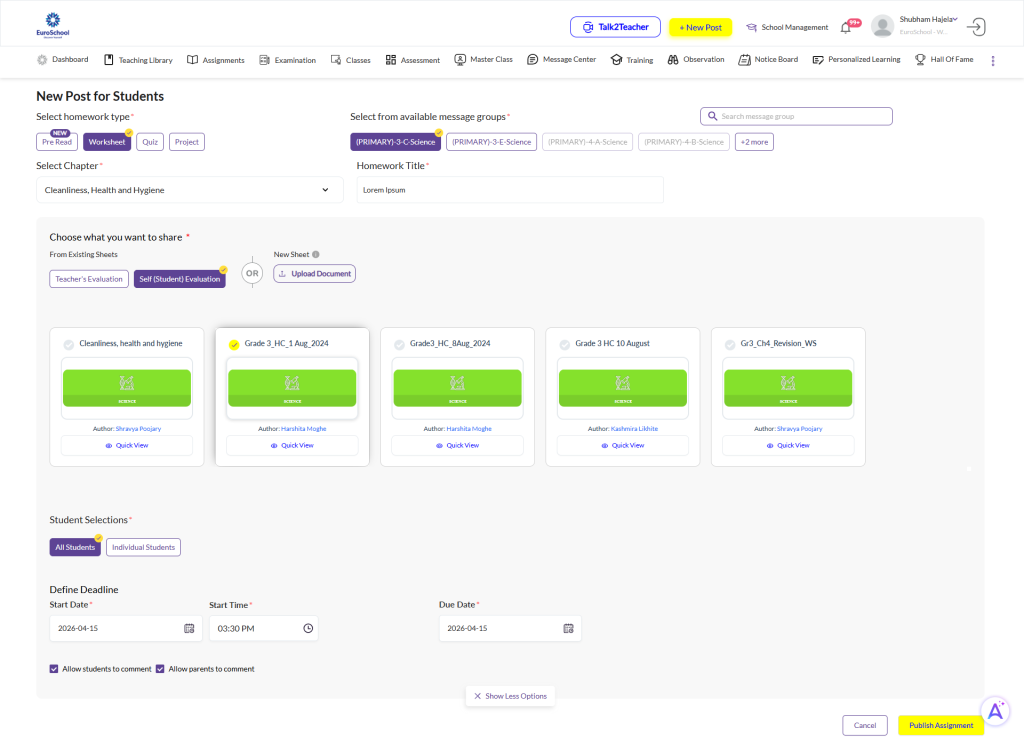Click the Start Date calendar icon
This screenshot has width=1024, height=744.
[189, 628]
